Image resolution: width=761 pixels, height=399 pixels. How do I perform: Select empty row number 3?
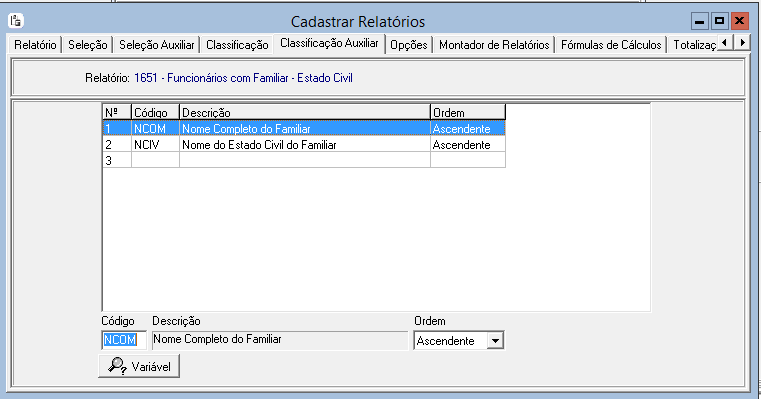click(304, 160)
